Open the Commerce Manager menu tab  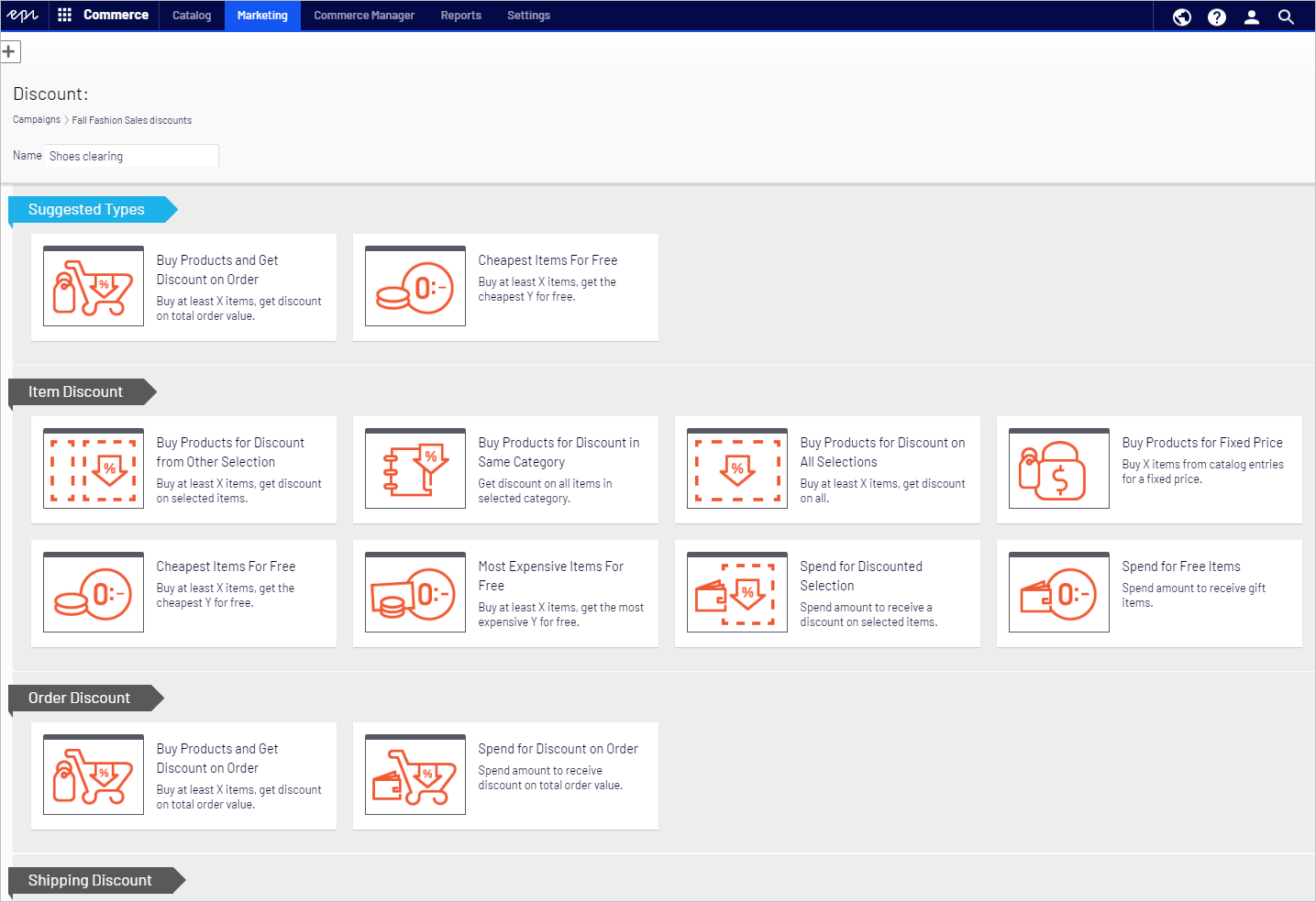pos(364,16)
